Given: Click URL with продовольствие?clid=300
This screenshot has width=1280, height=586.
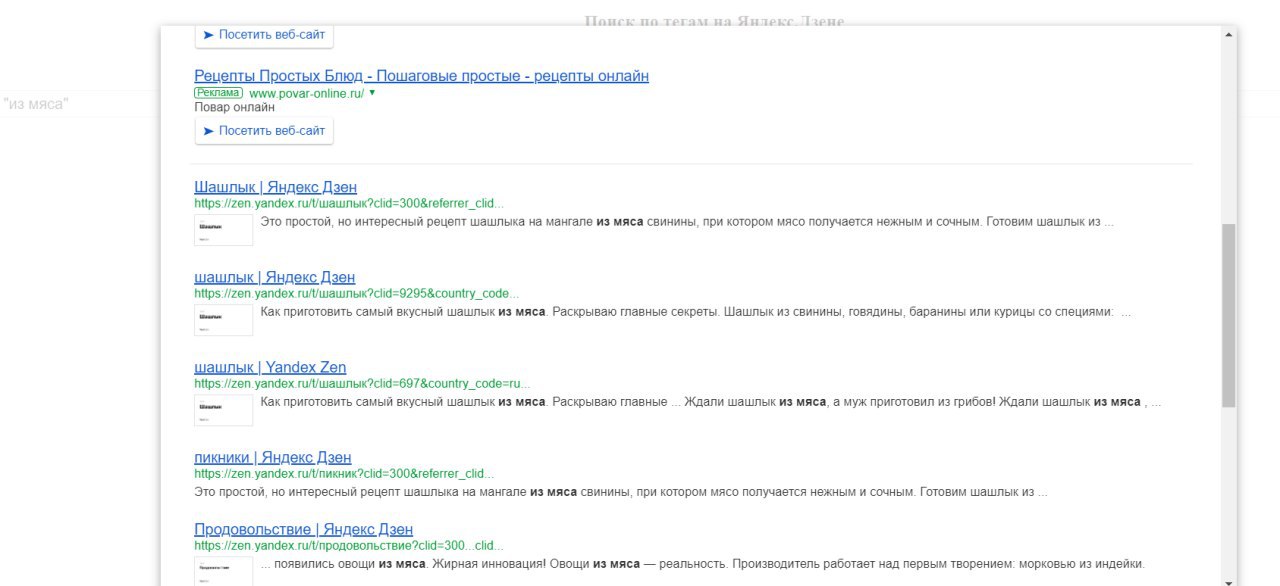Looking at the screenshot, I should point(349,546).
